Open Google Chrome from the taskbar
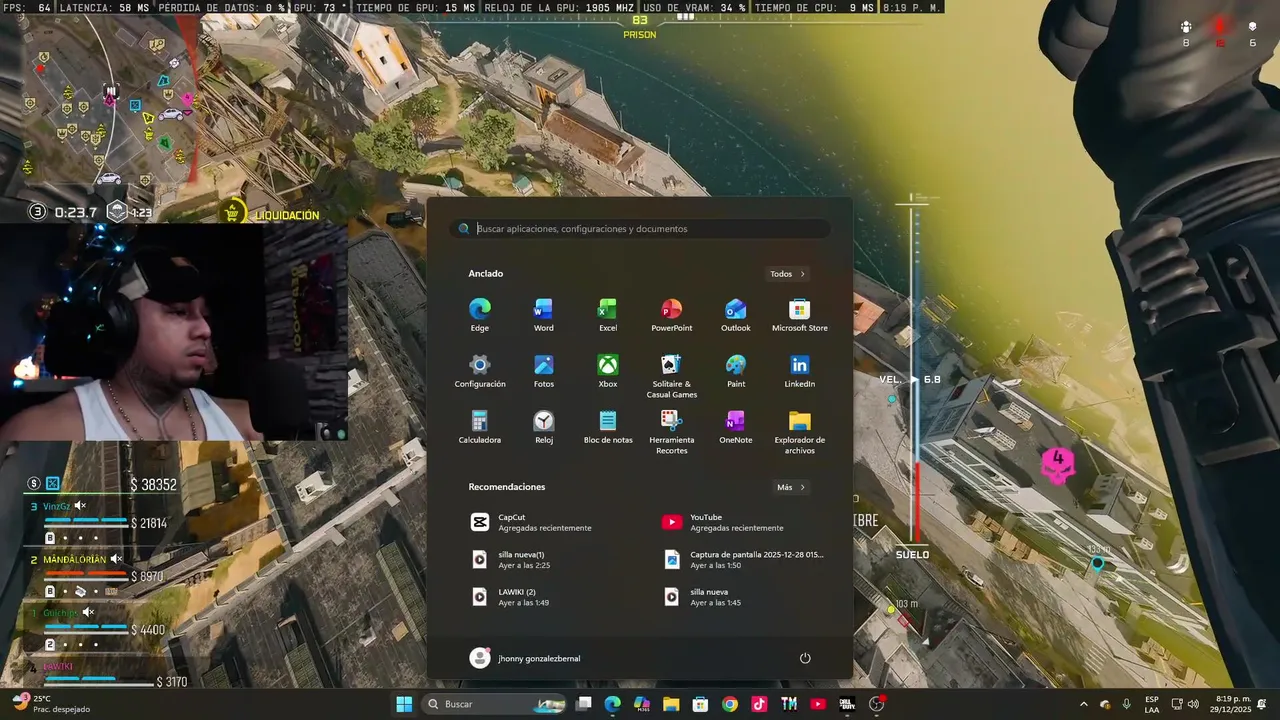The image size is (1280, 720). (x=730, y=704)
